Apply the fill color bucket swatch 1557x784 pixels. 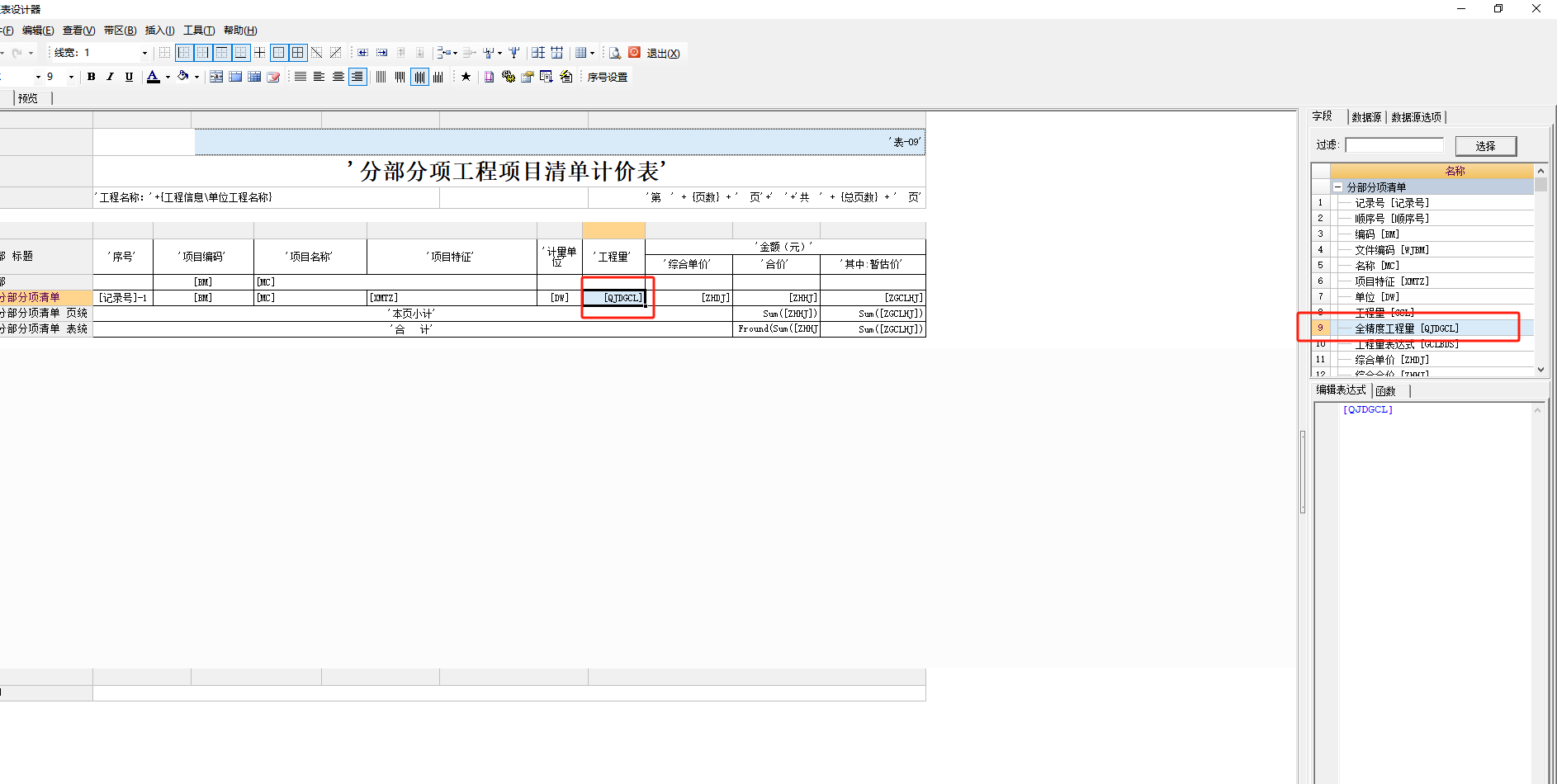click(182, 77)
